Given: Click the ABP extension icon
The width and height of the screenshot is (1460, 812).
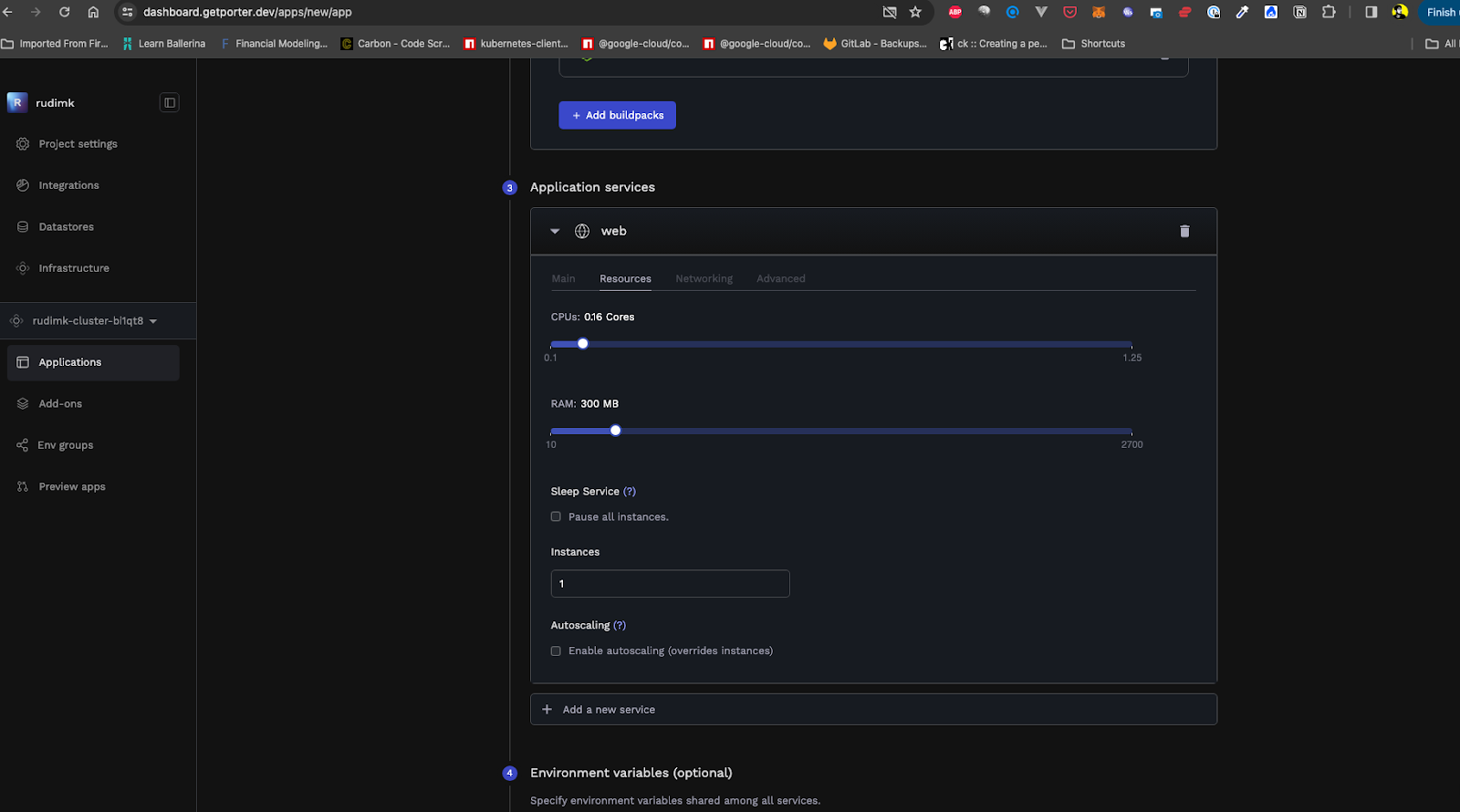Looking at the screenshot, I should tap(955, 12).
